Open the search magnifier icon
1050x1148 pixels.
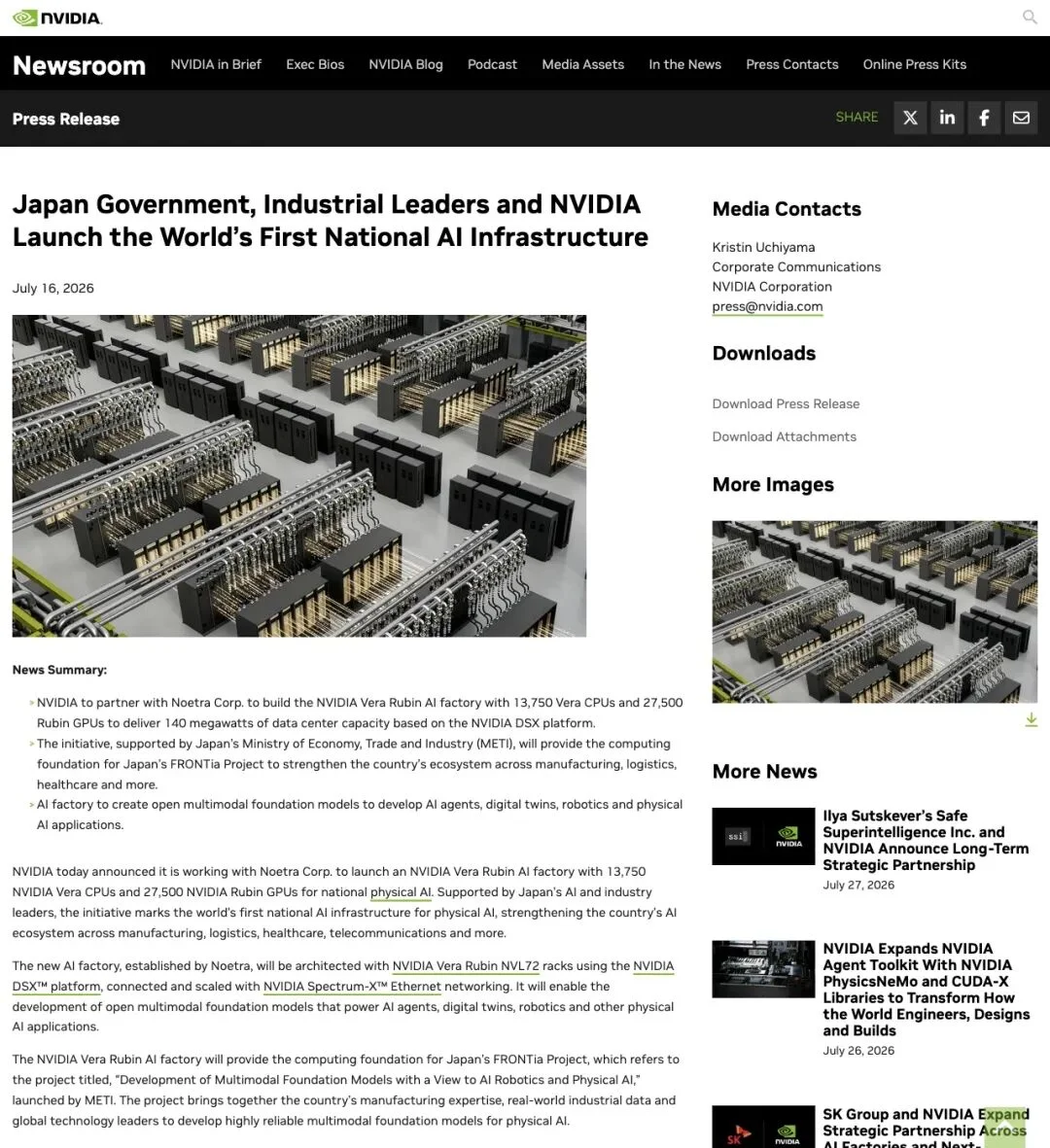1030,17
